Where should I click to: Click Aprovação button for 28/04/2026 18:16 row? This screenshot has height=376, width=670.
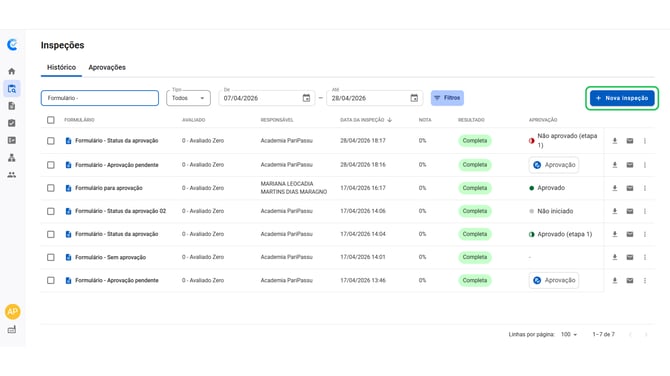(x=554, y=165)
